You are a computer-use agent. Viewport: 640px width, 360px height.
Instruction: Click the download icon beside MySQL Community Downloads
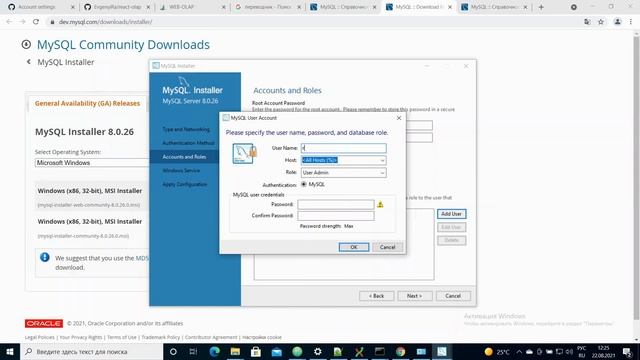(26, 44)
